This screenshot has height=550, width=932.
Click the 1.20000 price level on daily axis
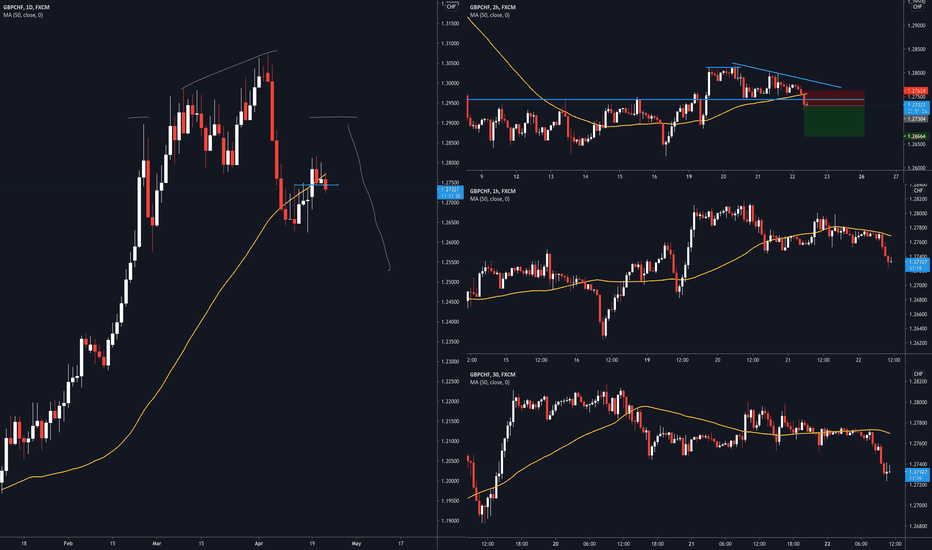tap(449, 481)
